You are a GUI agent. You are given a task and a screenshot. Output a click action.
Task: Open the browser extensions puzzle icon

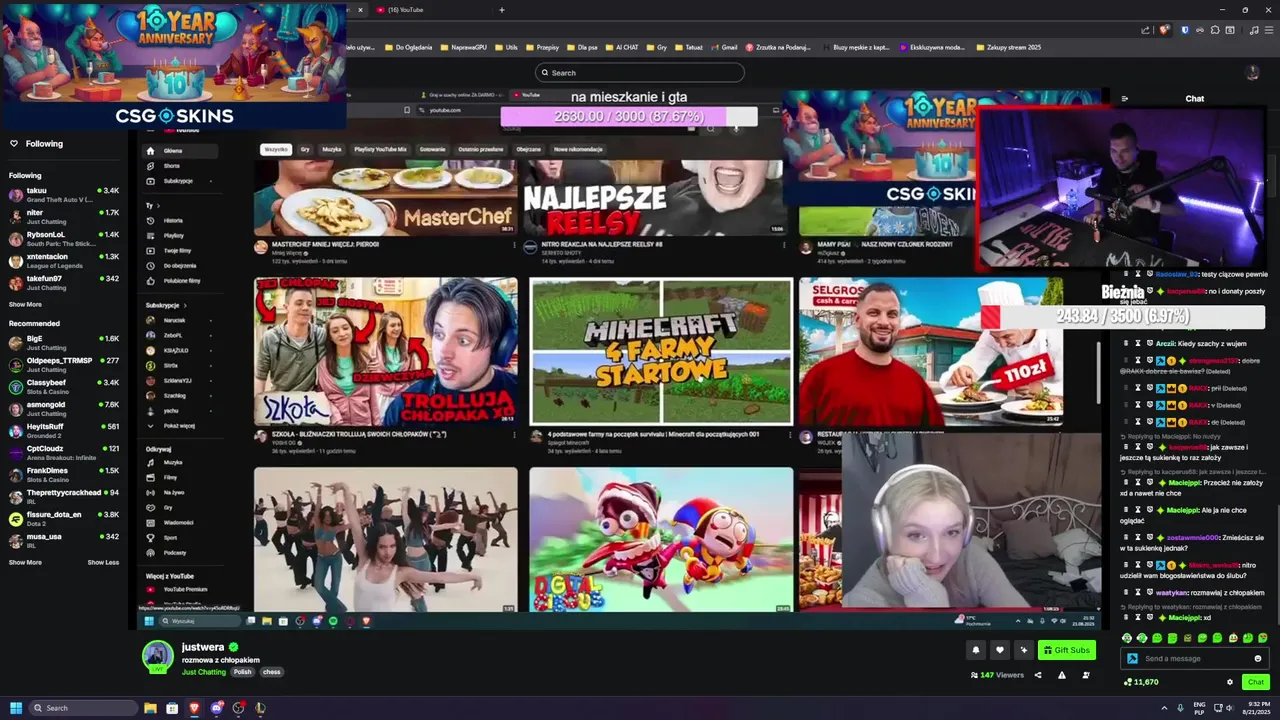[x=1215, y=30]
